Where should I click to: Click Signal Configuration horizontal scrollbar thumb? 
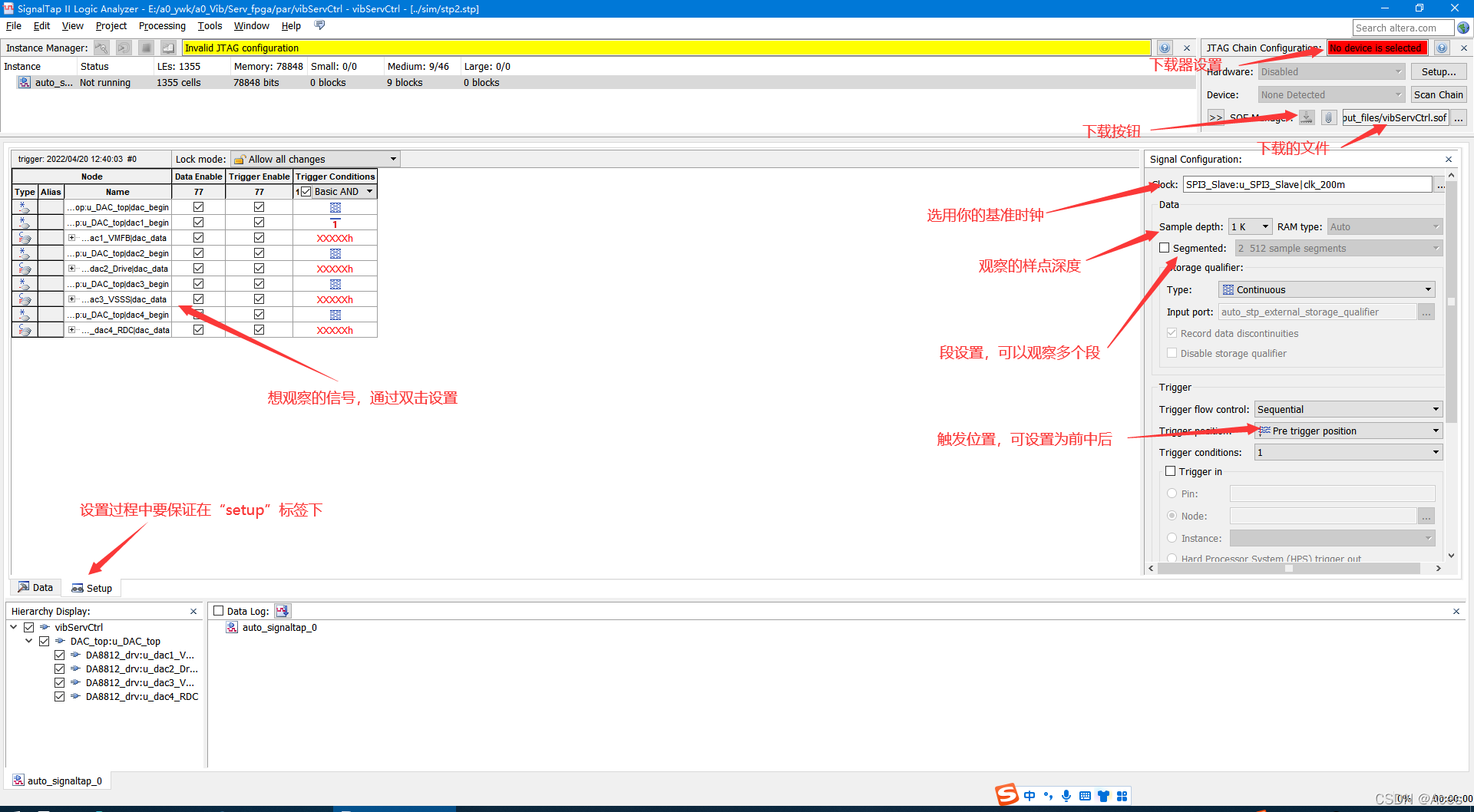[1288, 569]
